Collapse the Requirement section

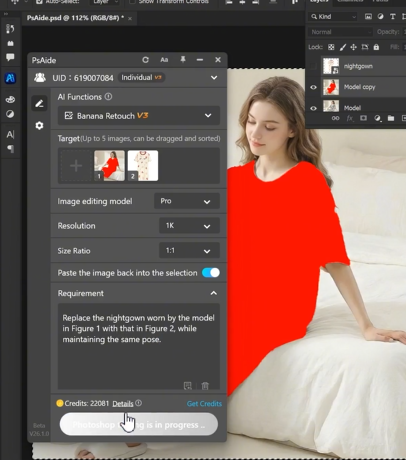pos(214,293)
